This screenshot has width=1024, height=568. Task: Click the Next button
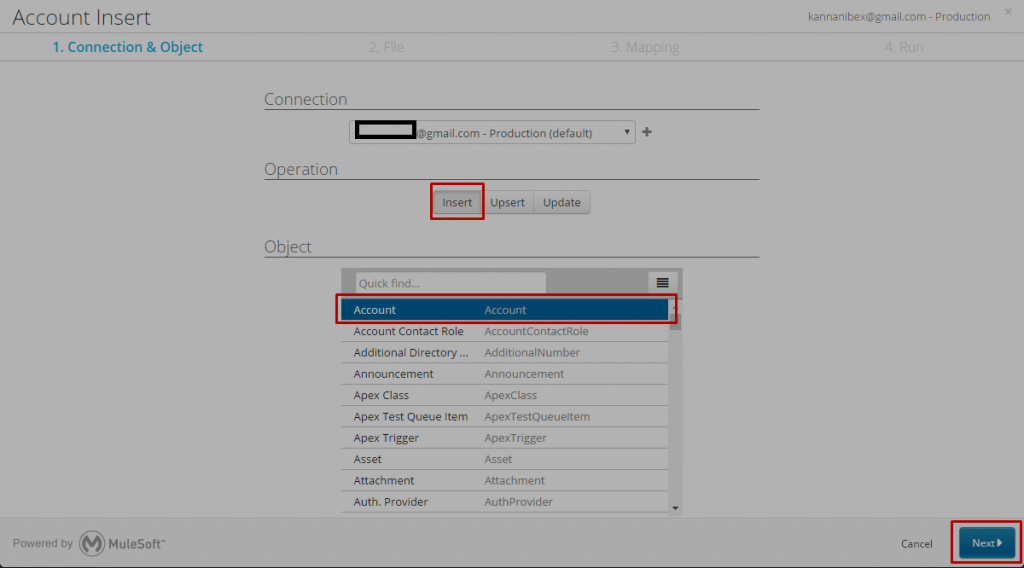987,543
